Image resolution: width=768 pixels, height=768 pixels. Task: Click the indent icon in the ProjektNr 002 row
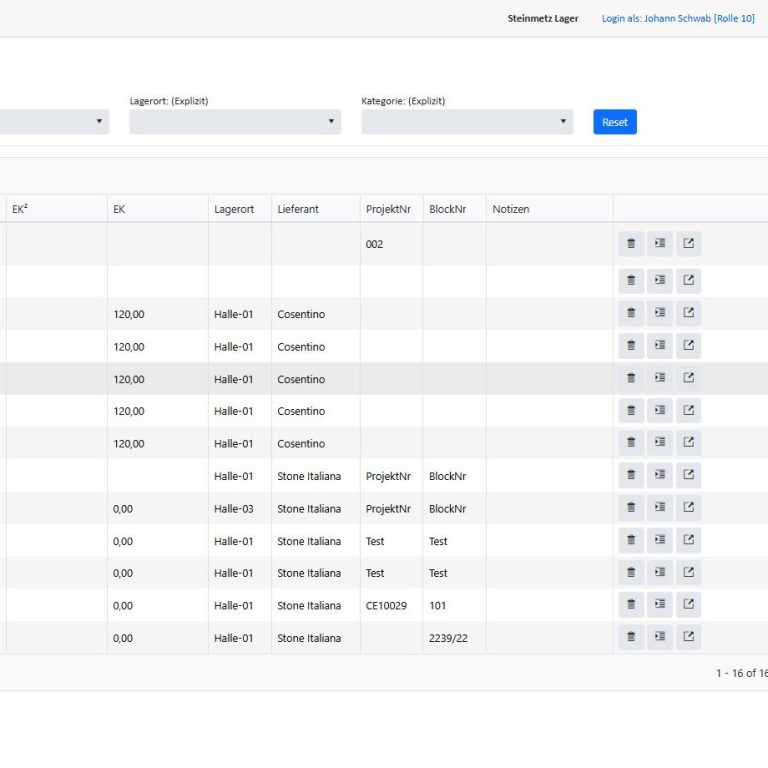click(x=660, y=243)
